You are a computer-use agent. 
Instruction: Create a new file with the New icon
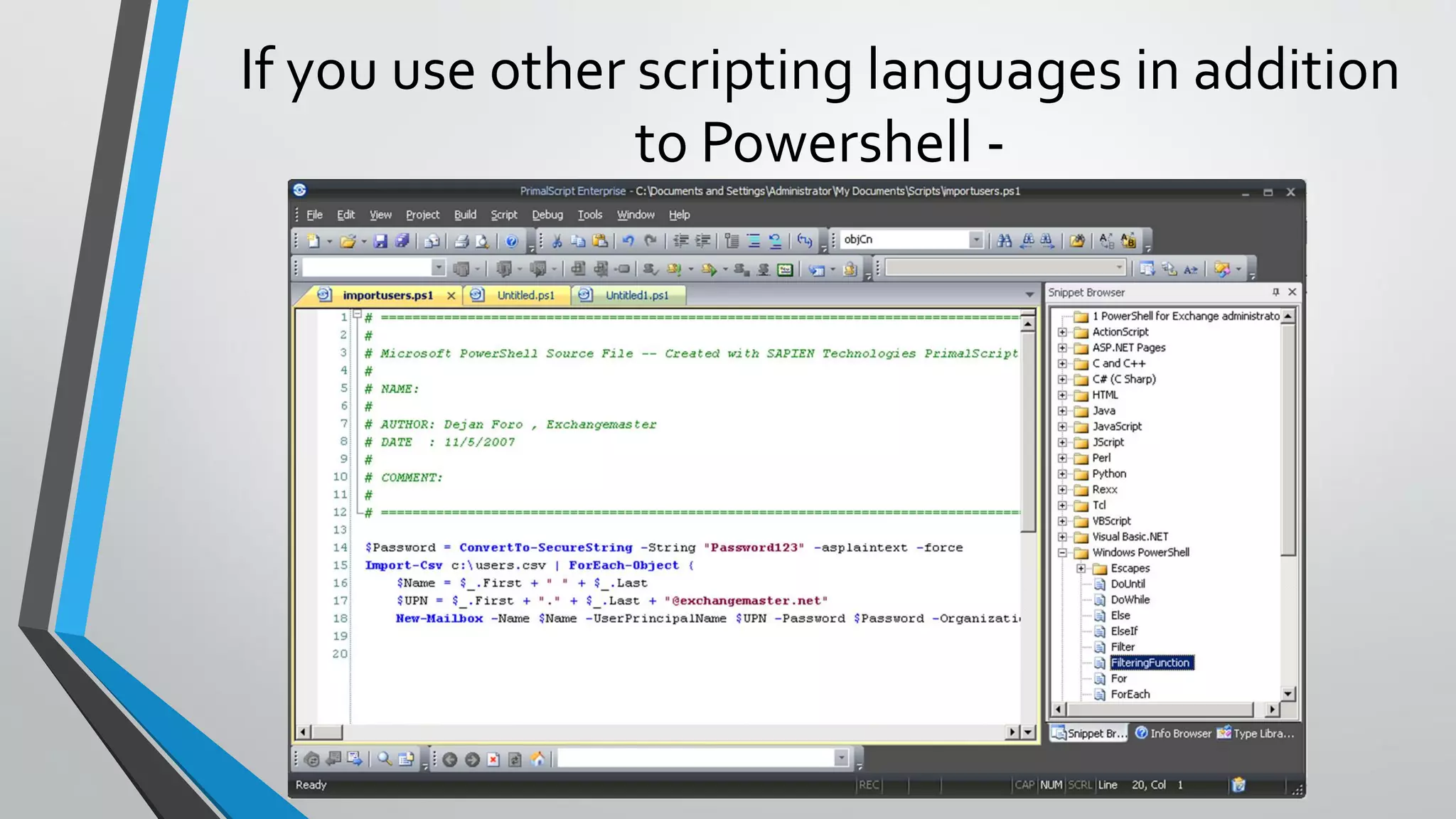click(314, 241)
